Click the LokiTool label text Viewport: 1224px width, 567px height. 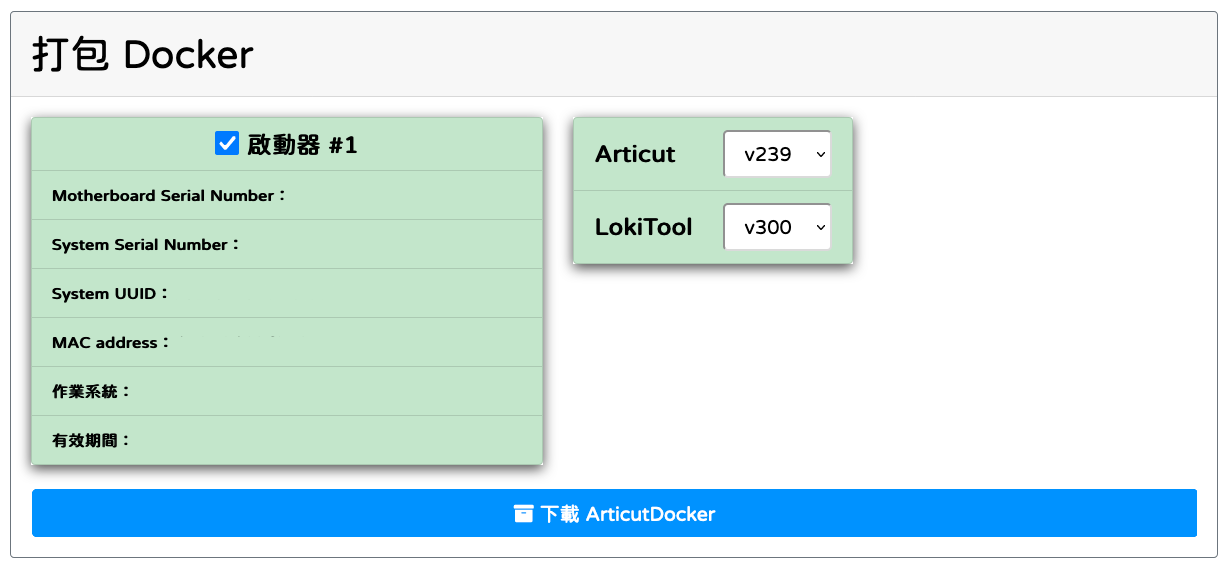point(643,227)
